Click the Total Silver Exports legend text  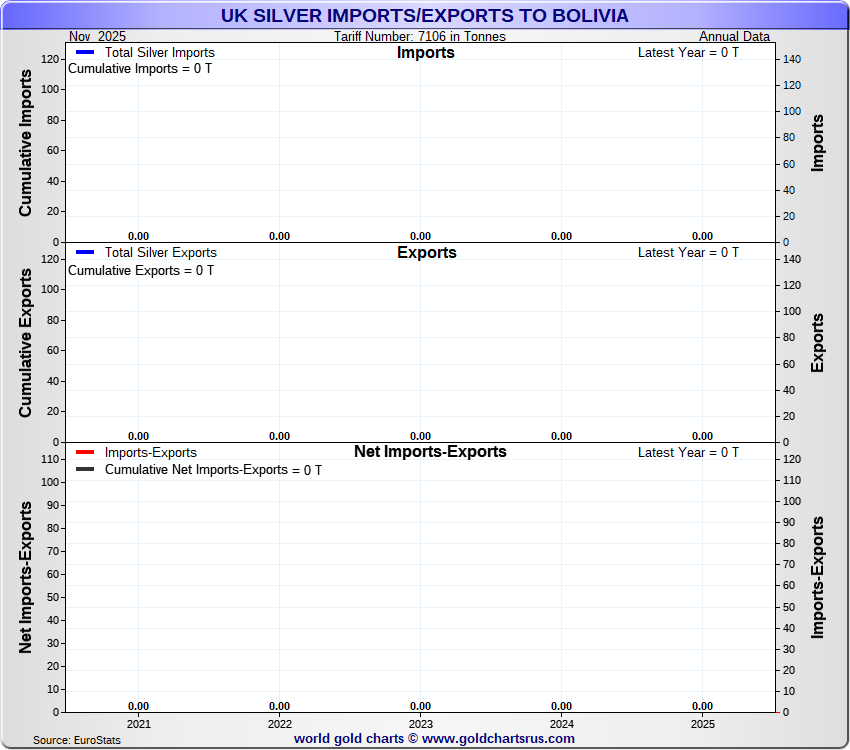tap(160, 252)
